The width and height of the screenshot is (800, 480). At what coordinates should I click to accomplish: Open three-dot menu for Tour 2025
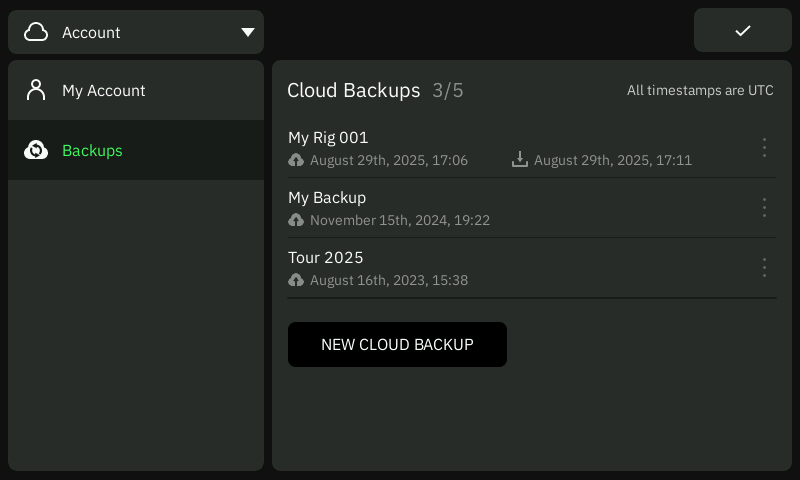(764, 268)
